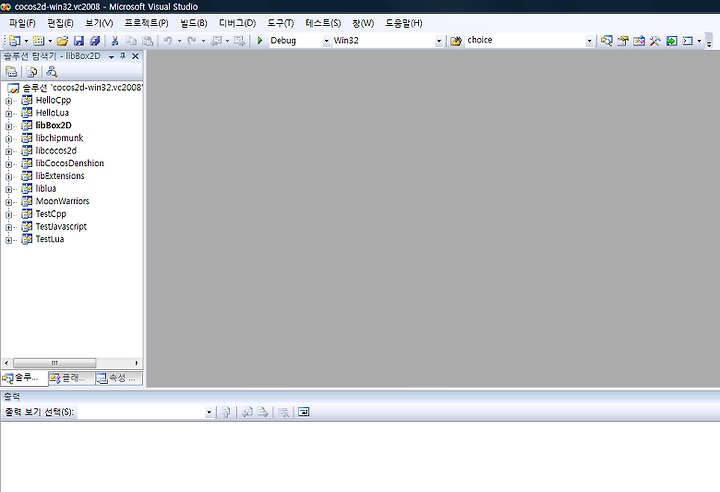Viewport: 720px width, 492px height.
Task: Open toolbar options overflow arrow
Action: tap(709, 43)
